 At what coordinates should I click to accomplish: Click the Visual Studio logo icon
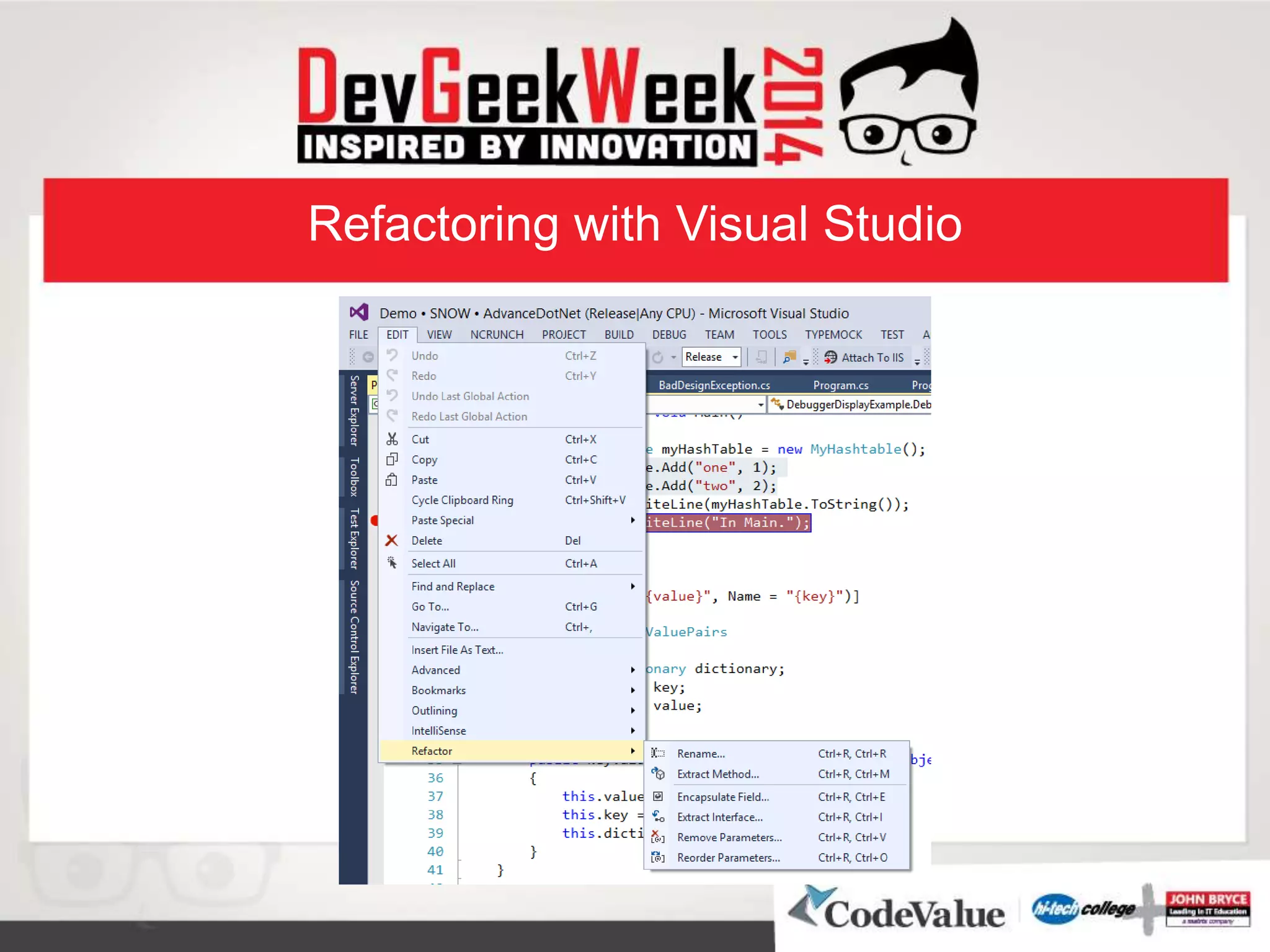point(359,313)
